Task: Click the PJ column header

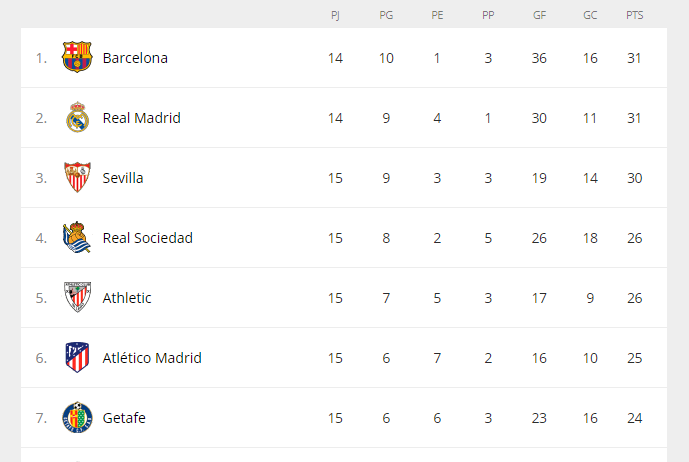Action: [x=335, y=15]
